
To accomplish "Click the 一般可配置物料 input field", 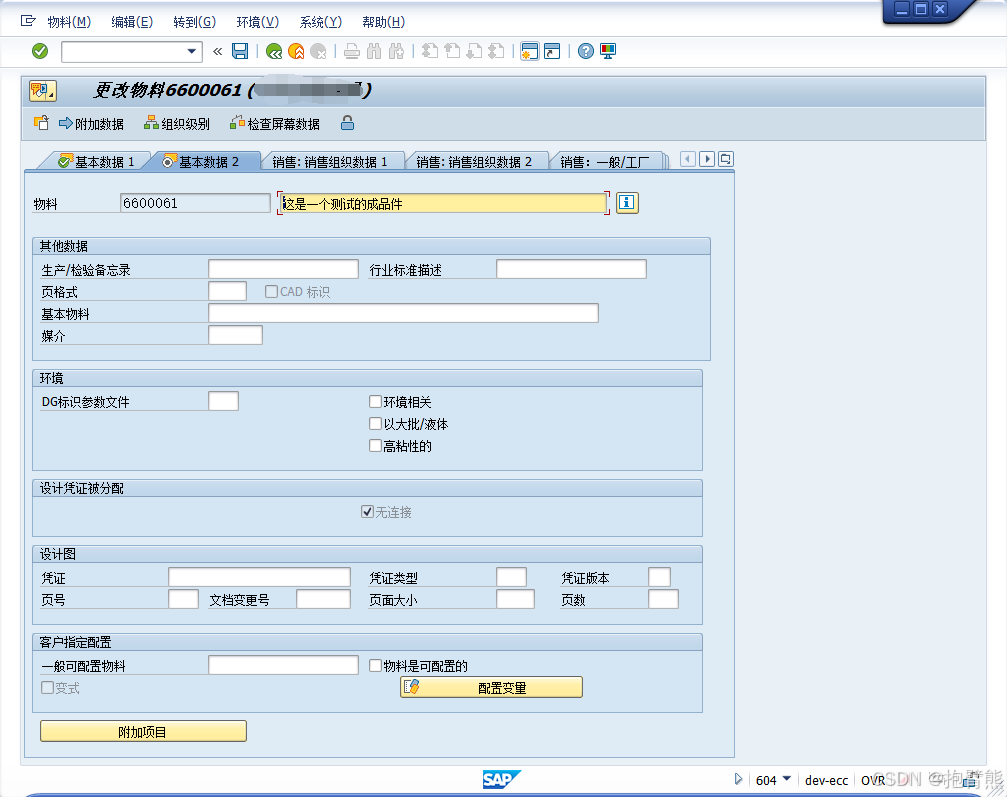I will click(x=283, y=665).
